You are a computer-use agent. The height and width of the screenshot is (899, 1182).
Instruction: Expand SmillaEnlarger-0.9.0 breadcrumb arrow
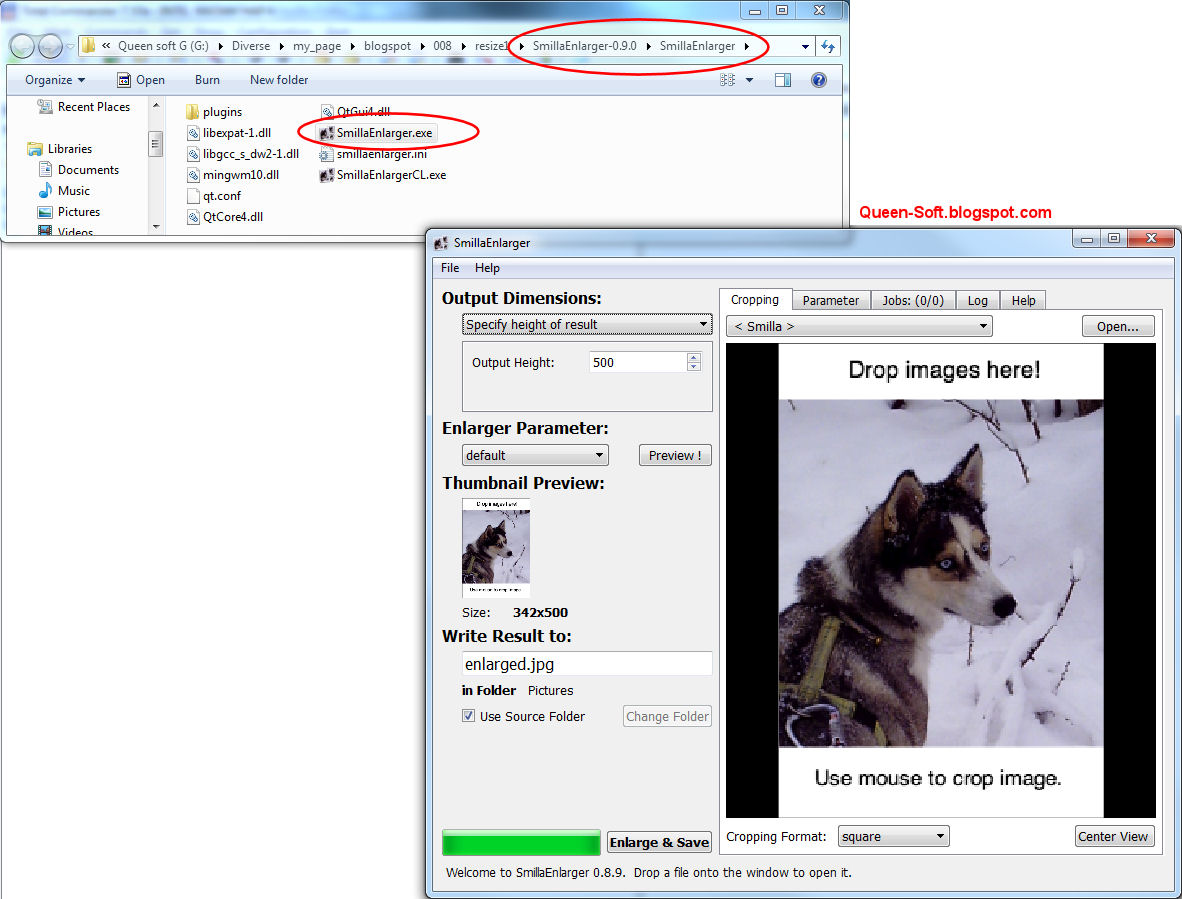[x=648, y=47]
